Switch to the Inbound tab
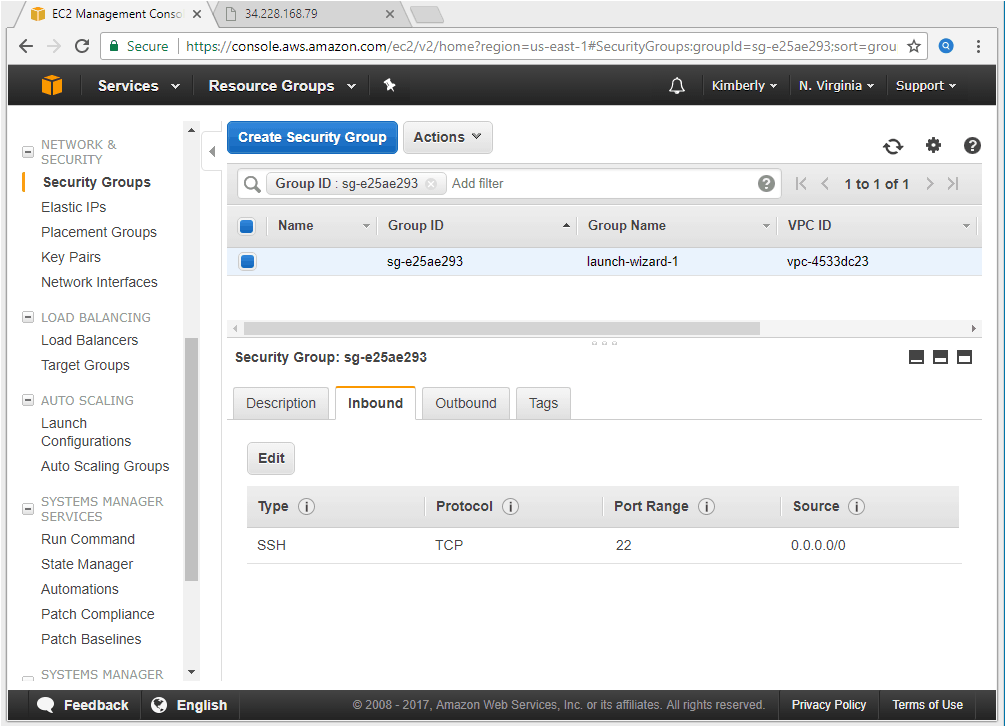This screenshot has height=727, width=1006. point(375,403)
